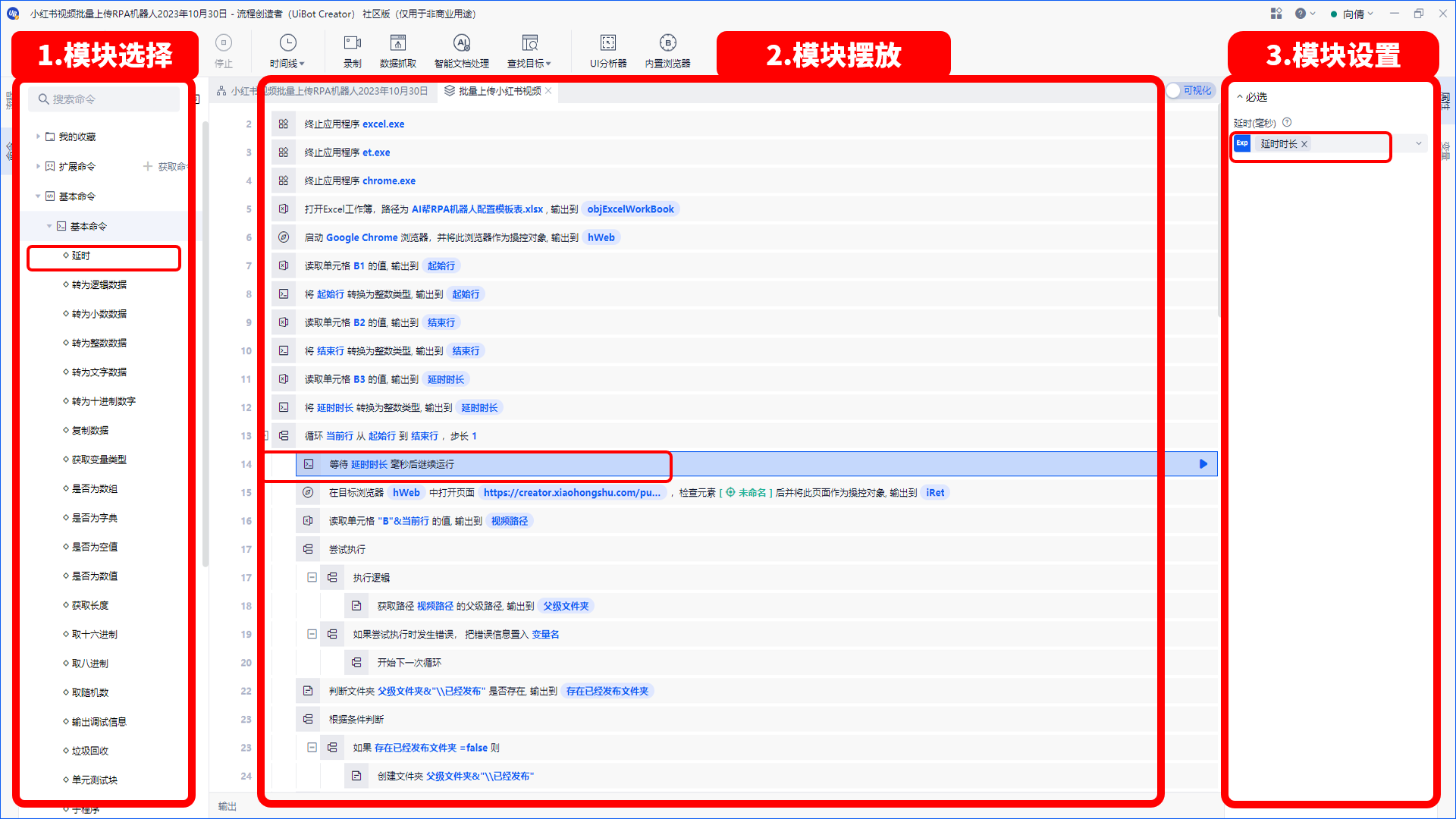Image resolution: width=1456 pixels, height=819 pixels.
Task: Run the selected line 14 play arrow
Action: click(1203, 464)
